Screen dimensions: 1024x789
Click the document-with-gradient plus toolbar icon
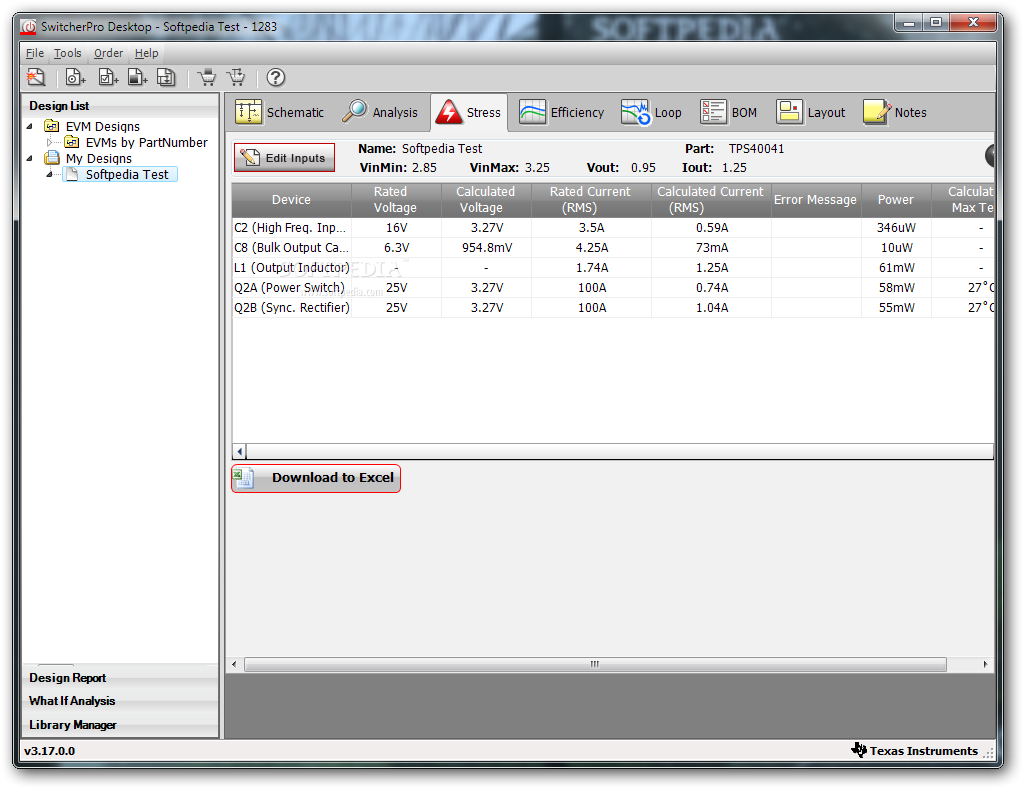137,77
